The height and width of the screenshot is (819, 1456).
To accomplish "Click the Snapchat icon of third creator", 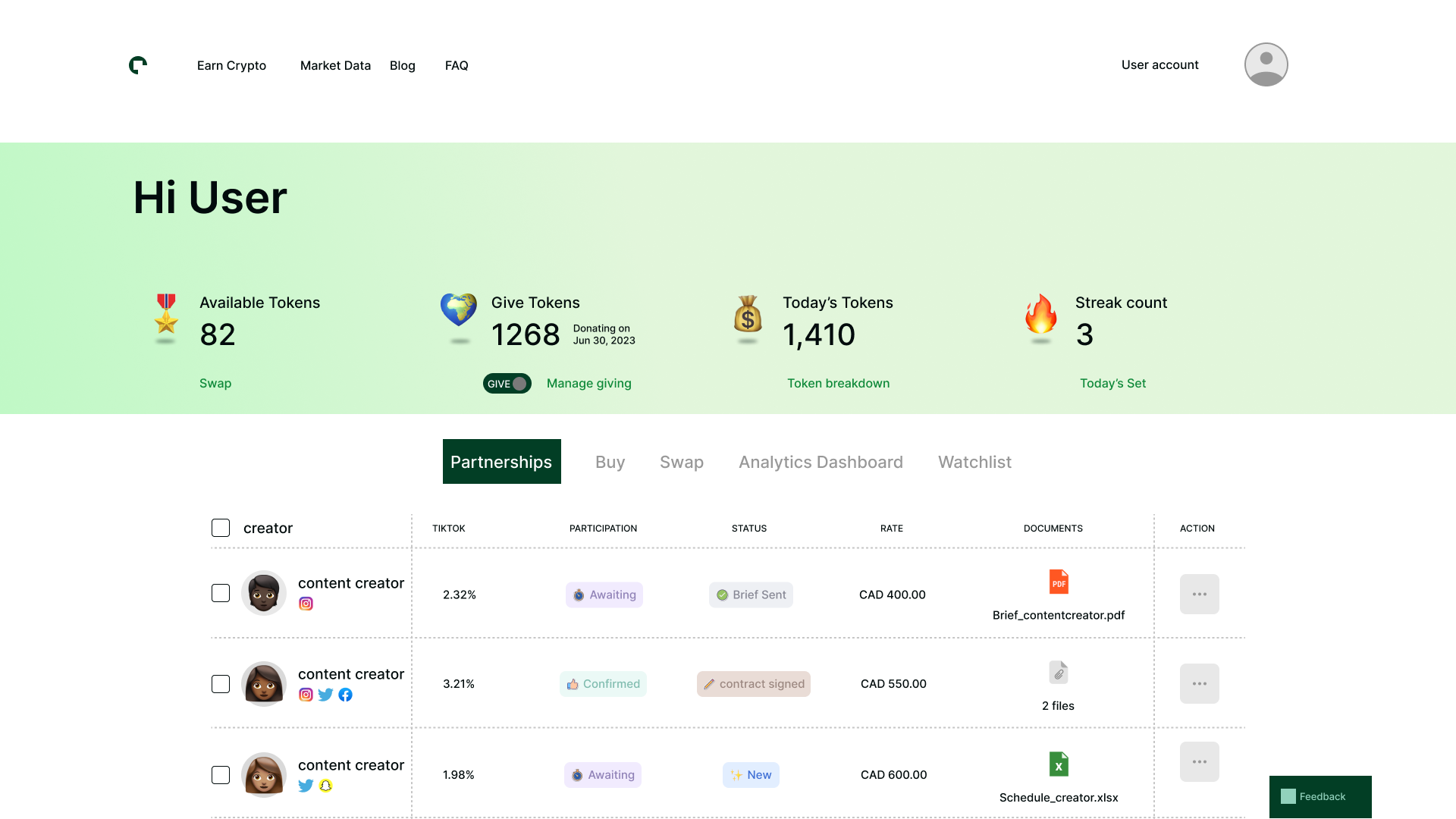I will tap(325, 786).
